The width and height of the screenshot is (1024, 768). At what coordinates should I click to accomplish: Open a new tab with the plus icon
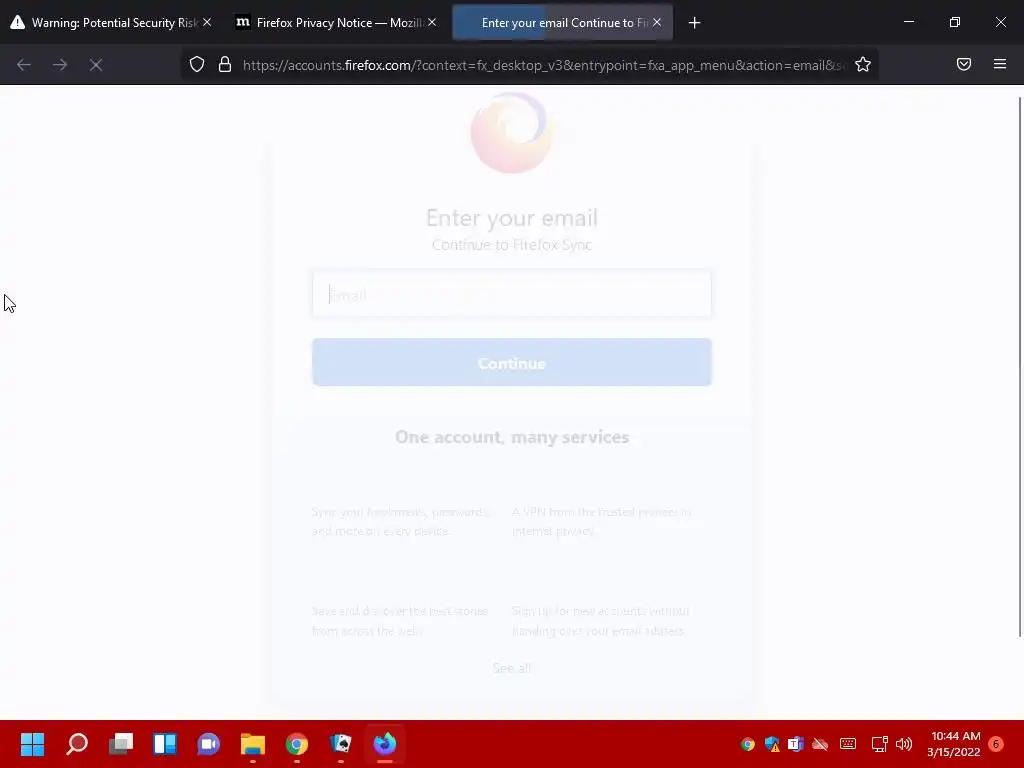click(694, 23)
